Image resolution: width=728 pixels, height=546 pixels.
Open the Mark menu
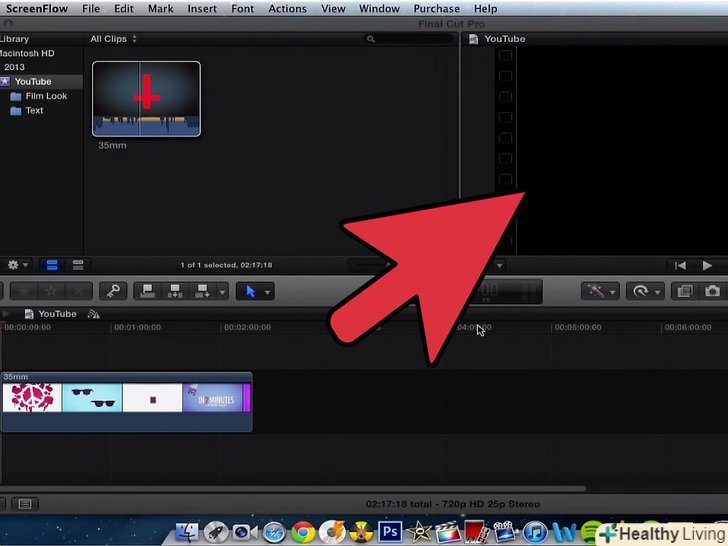coord(161,8)
